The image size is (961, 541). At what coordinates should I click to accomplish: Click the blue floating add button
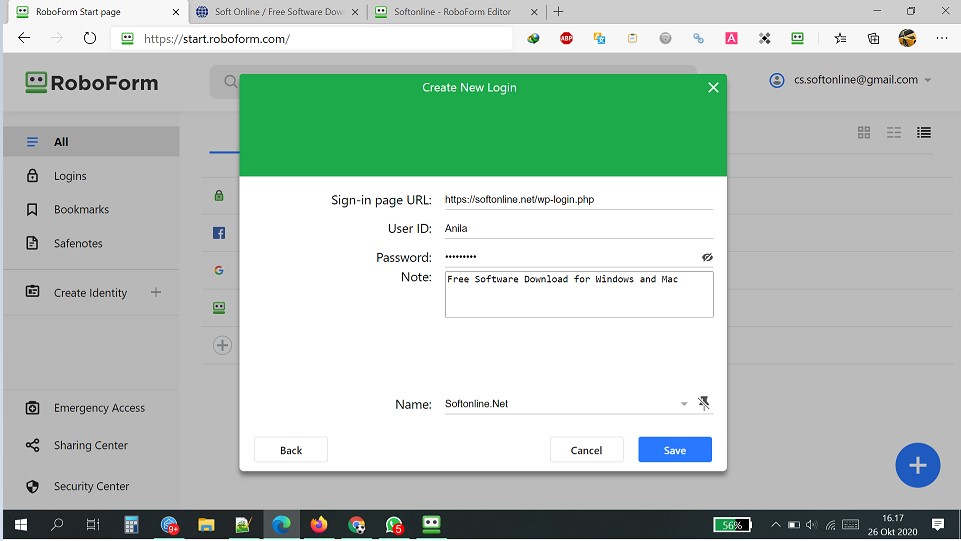click(x=917, y=466)
